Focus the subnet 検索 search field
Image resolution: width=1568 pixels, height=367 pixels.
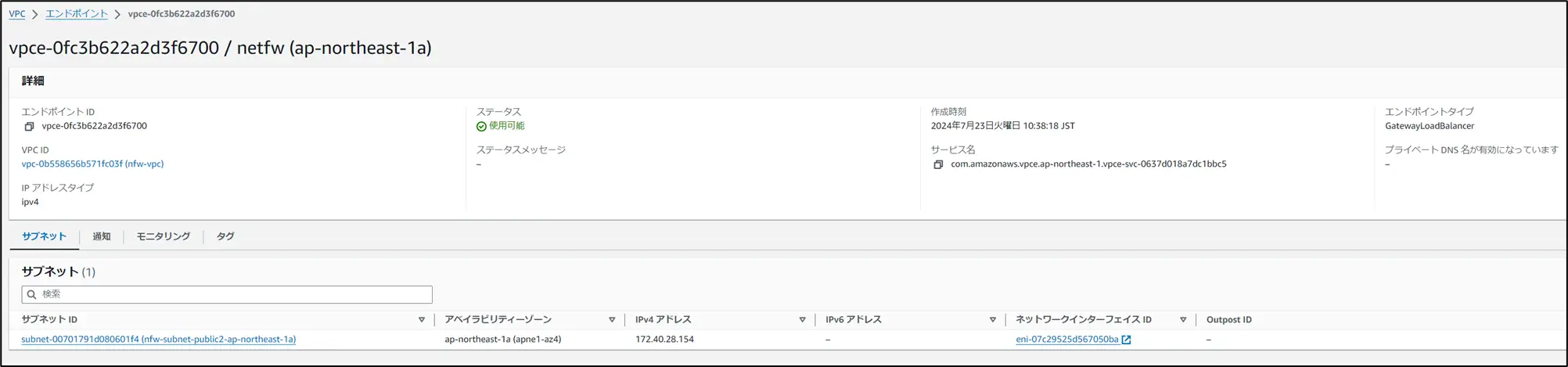(227, 294)
